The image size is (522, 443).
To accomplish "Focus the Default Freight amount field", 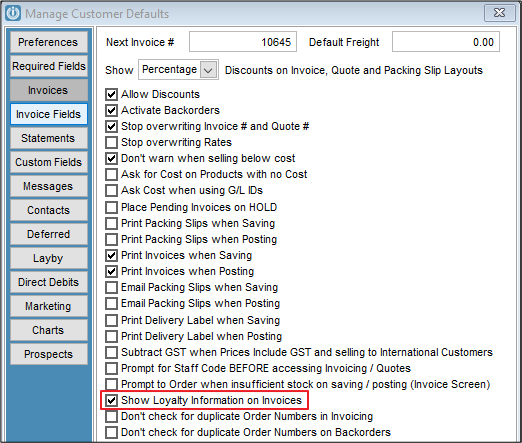I will click(446, 42).
